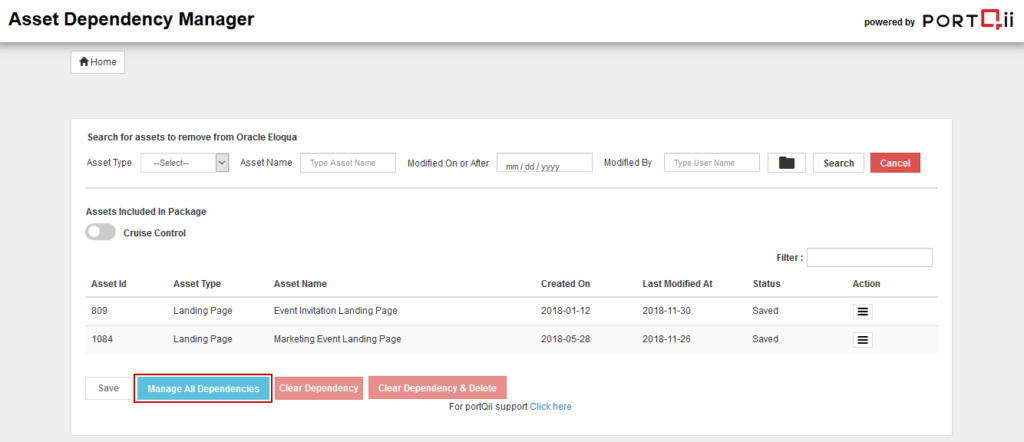
Task: Click Clear Dependency & Delete button
Action: click(x=437, y=388)
